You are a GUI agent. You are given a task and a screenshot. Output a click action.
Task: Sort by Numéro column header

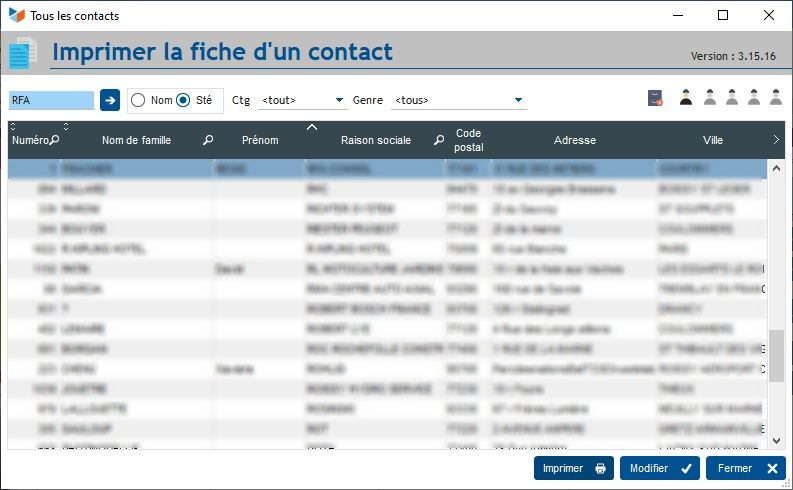(30, 140)
